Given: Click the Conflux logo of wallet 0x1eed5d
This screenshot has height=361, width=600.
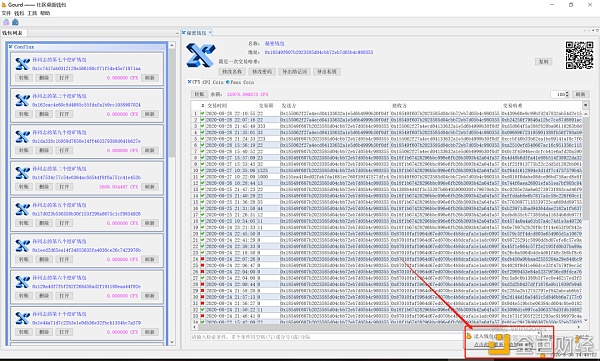Looking at the screenshot, I should click(22, 246).
